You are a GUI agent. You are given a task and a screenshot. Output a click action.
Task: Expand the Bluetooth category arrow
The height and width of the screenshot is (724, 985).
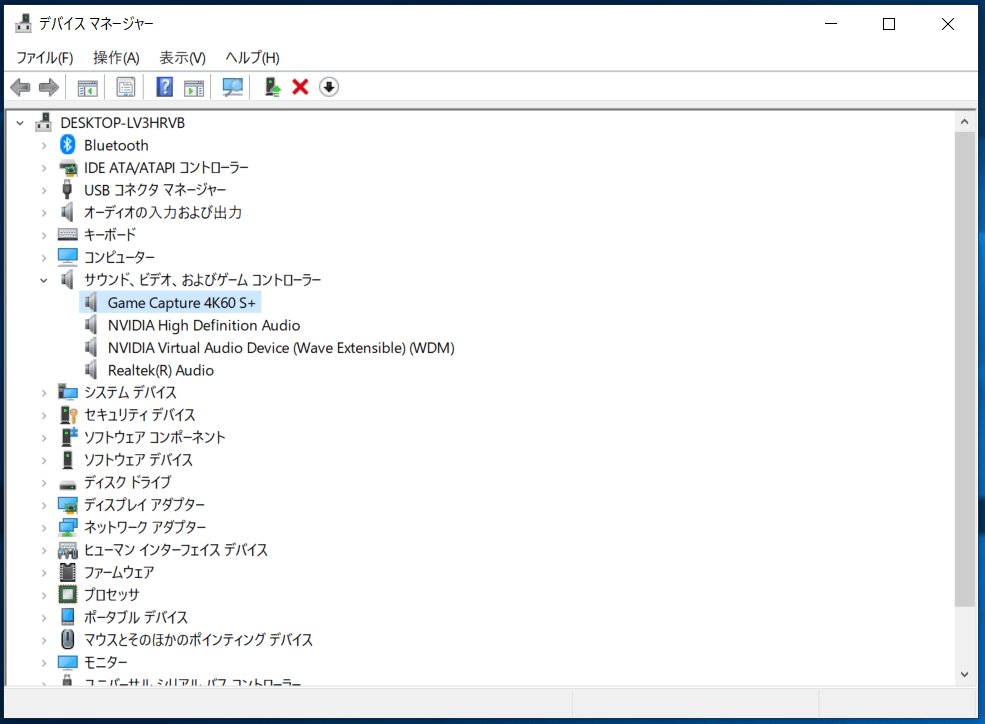tap(43, 146)
